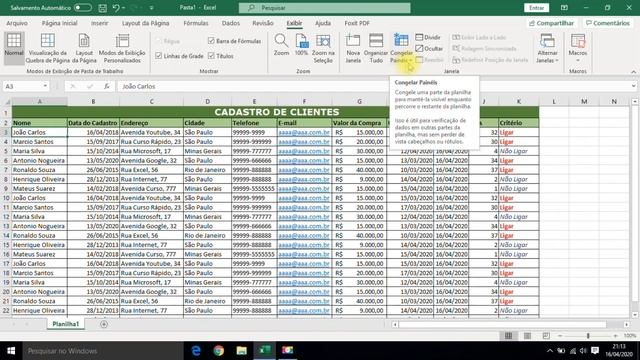Image resolution: width=640 pixels, height=360 pixels.
Task: Open the Foxit PDF tab
Action: click(x=357, y=23)
